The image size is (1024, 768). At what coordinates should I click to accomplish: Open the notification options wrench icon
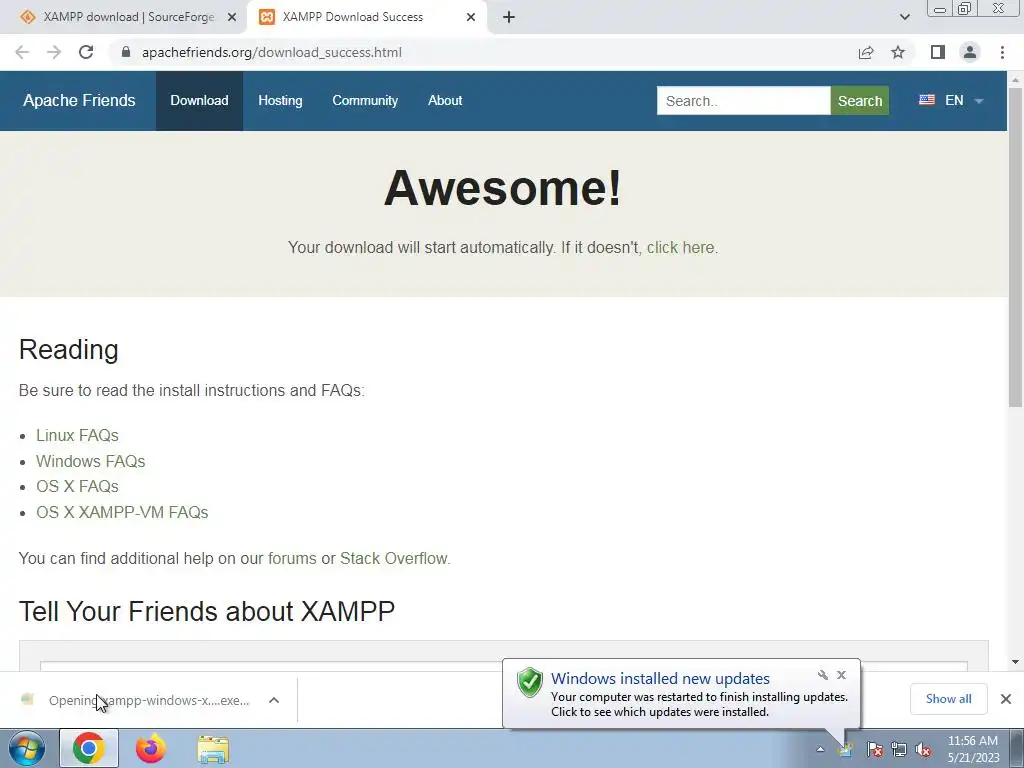point(823,675)
